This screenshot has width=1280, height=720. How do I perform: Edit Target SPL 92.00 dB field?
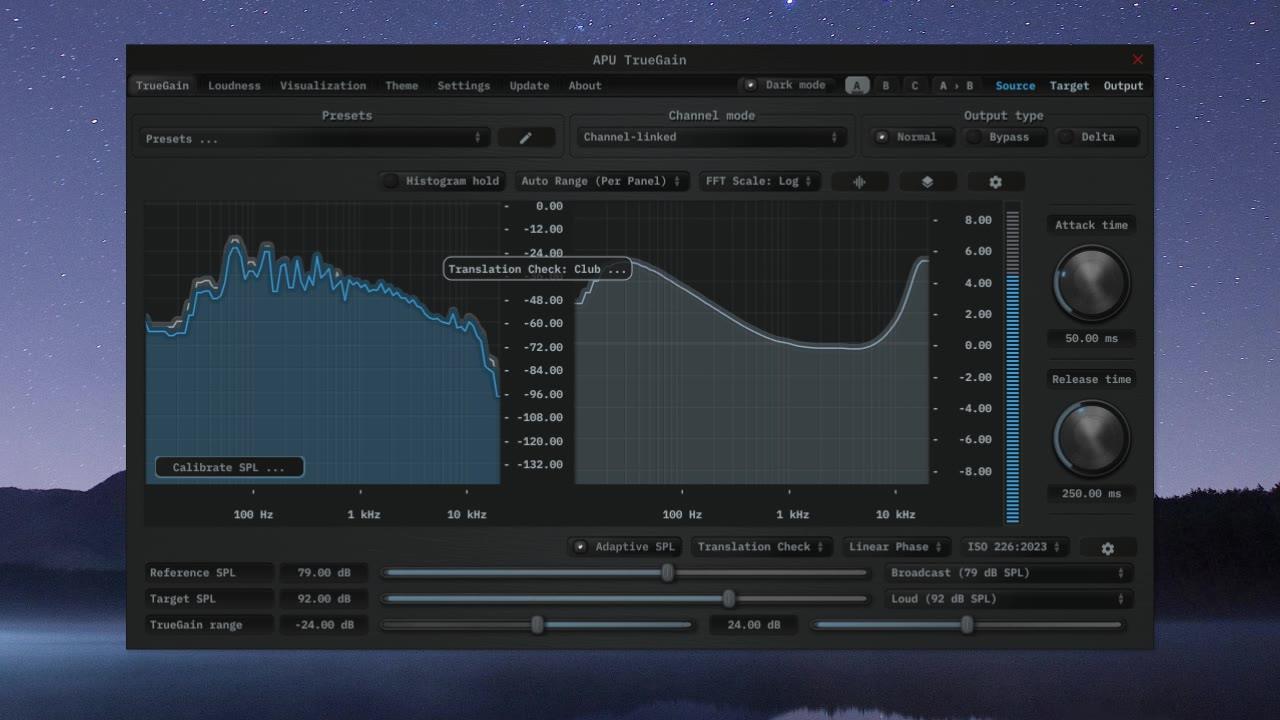323,599
